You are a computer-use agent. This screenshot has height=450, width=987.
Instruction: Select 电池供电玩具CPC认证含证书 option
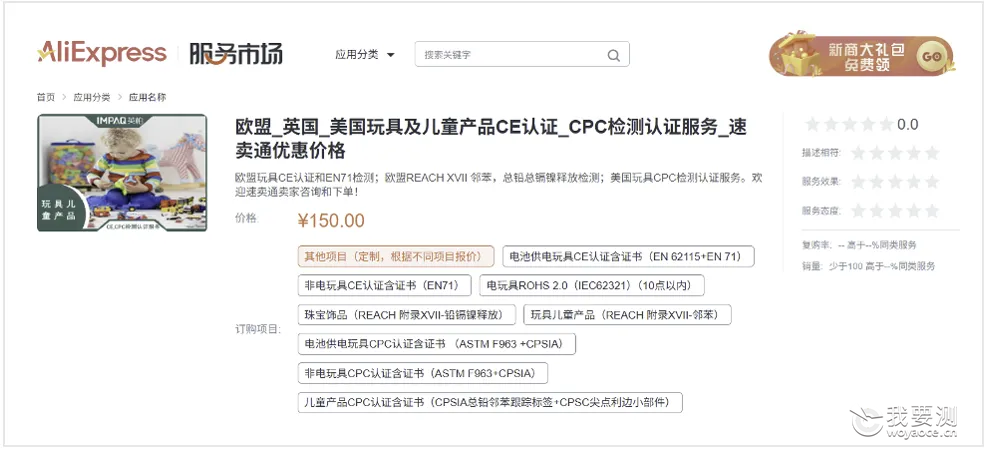point(437,344)
